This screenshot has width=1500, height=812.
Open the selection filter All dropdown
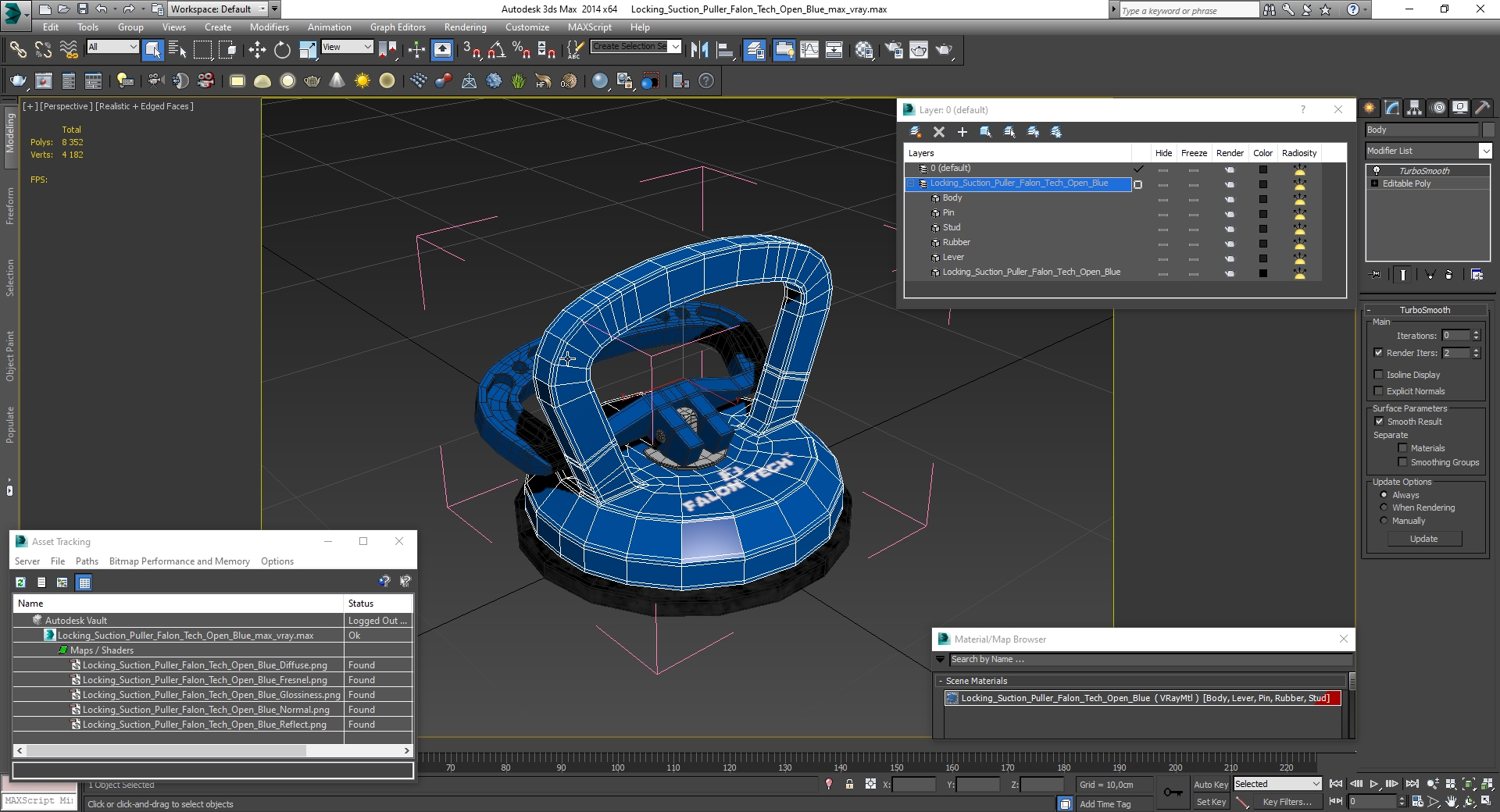pyautogui.click(x=112, y=47)
